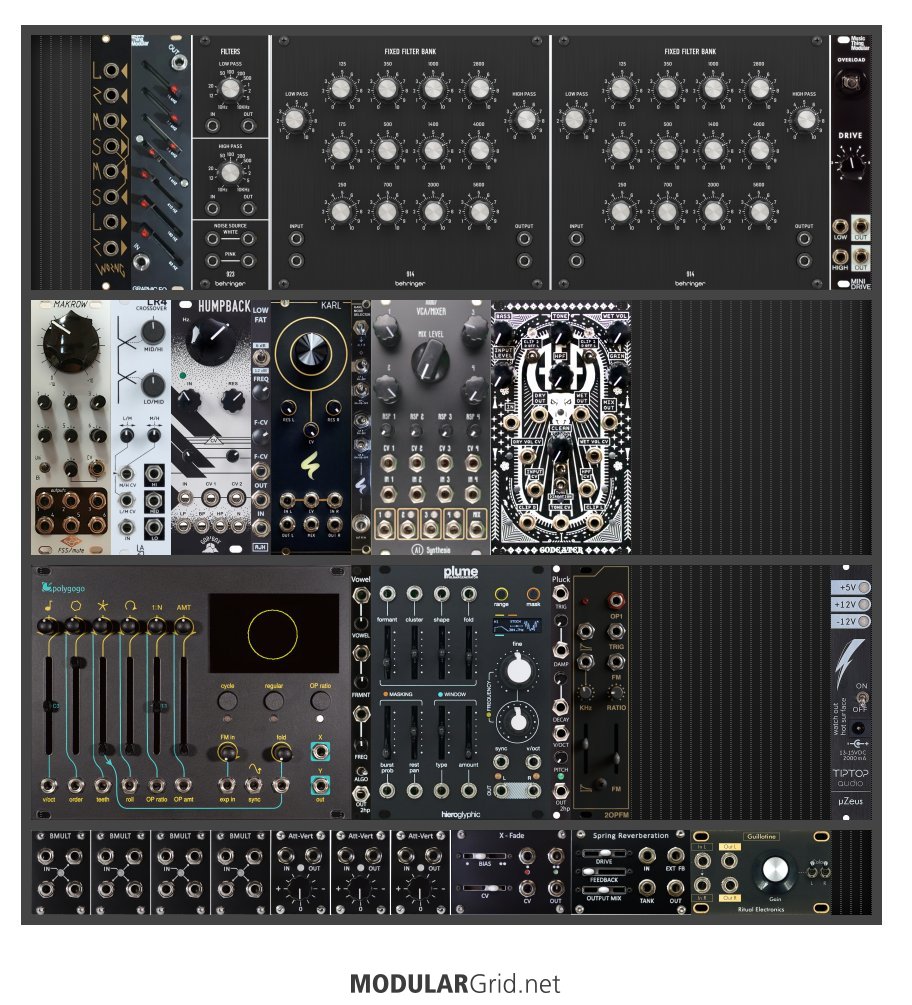
Task: Click the Polygogo star icon knob
Action: [x=102, y=626]
